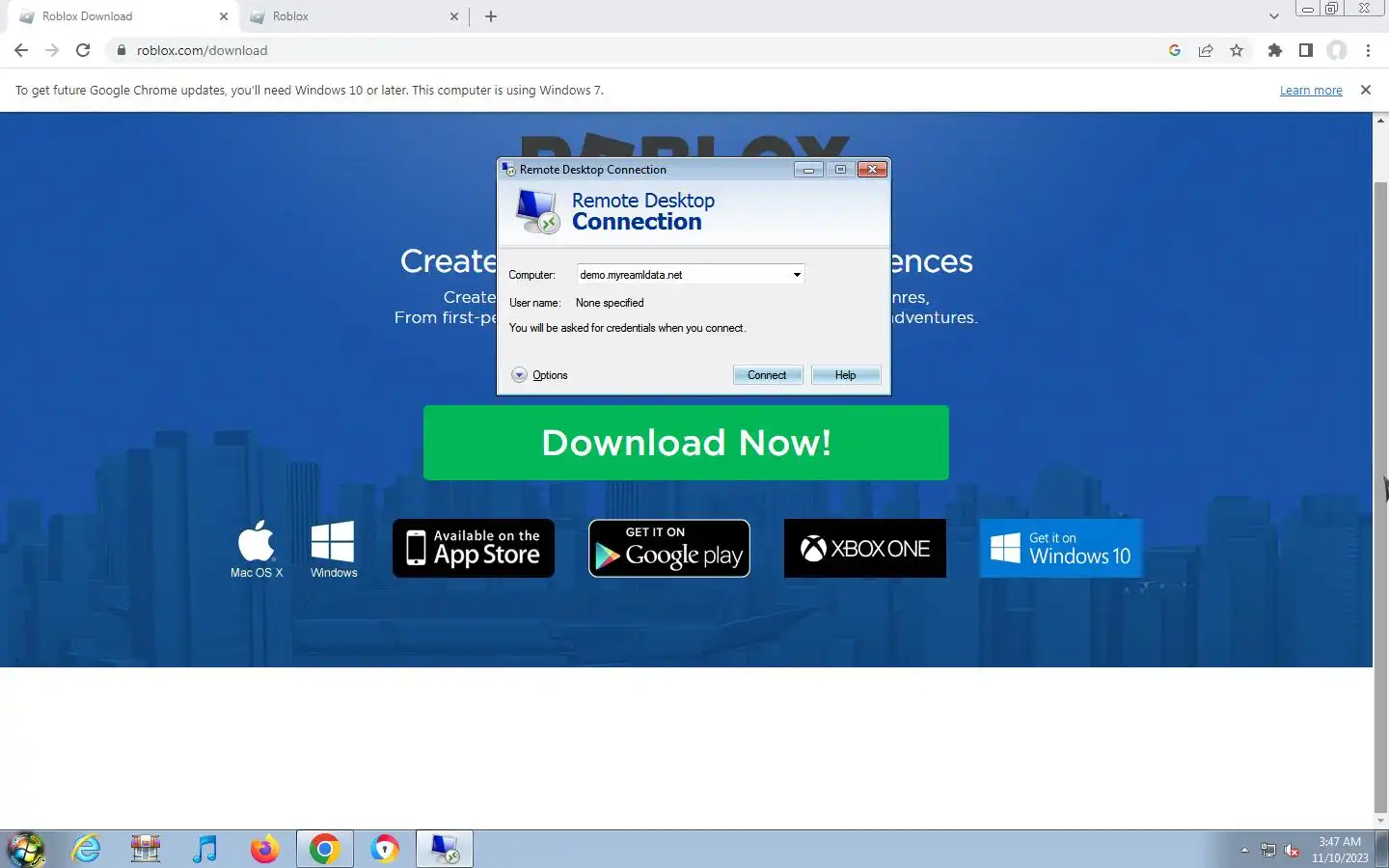Minimize the Remote Desktop Connection dialog
1389x868 pixels.
(x=808, y=170)
